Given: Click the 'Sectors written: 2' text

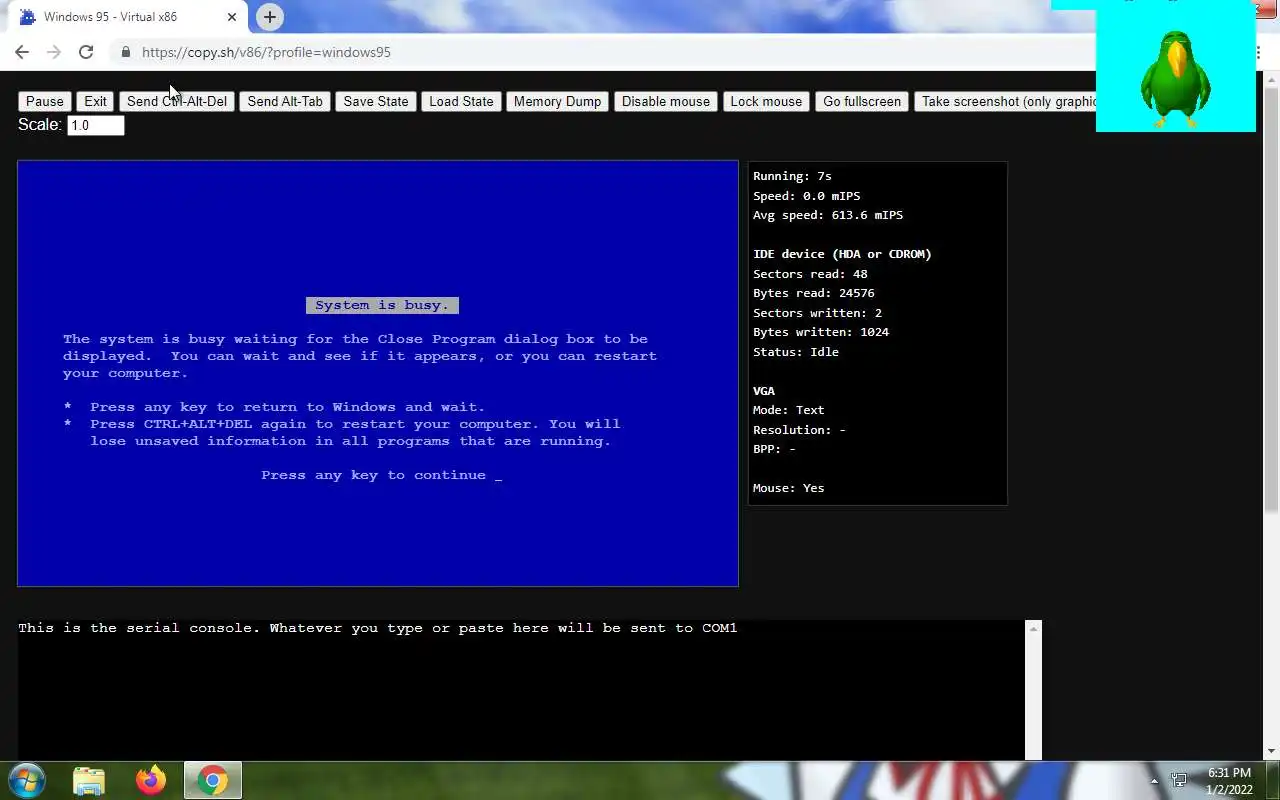Looking at the screenshot, I should coord(817,313).
